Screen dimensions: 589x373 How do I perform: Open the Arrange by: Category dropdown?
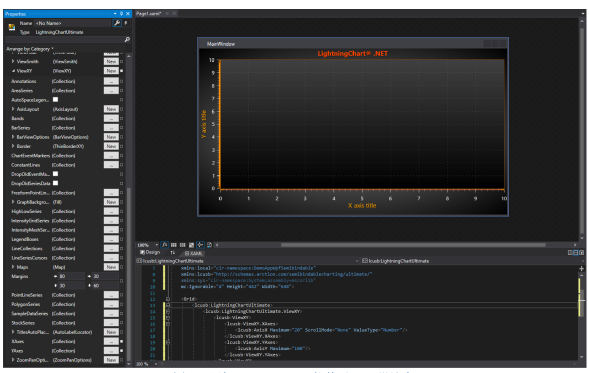pyautogui.click(x=30, y=49)
